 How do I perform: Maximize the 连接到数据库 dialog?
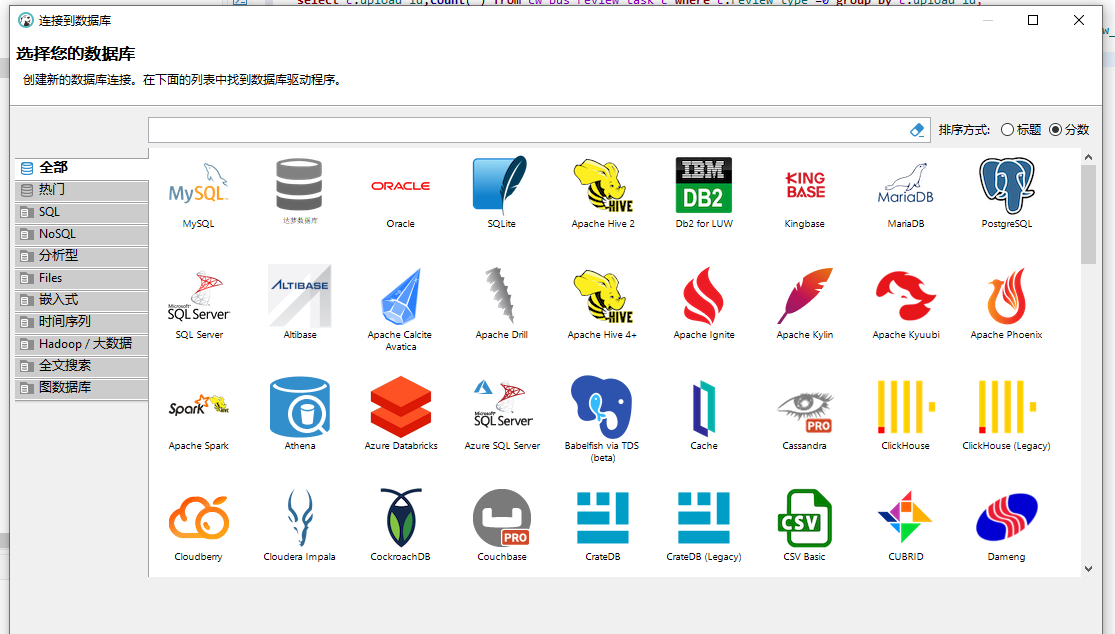point(1033,20)
